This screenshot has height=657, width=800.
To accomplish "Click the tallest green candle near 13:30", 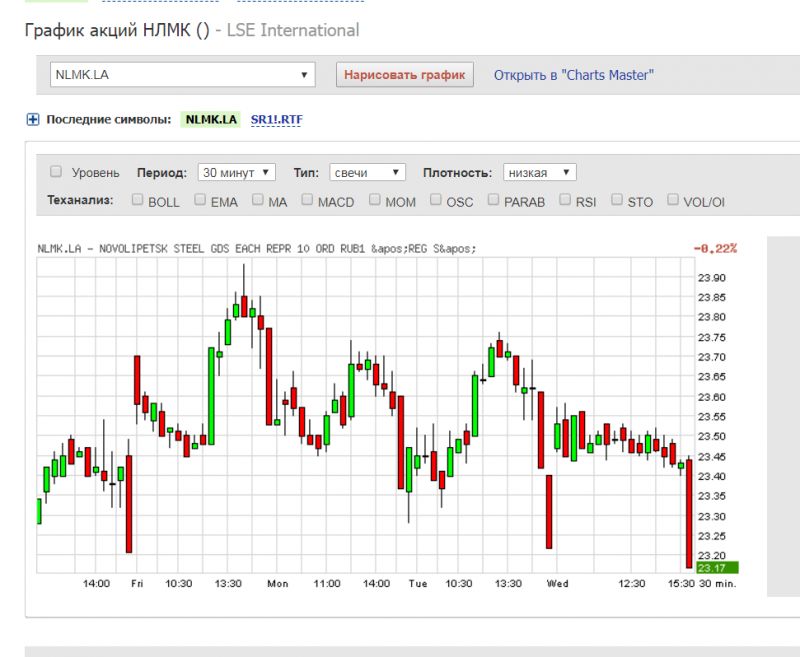I will 211,395.
